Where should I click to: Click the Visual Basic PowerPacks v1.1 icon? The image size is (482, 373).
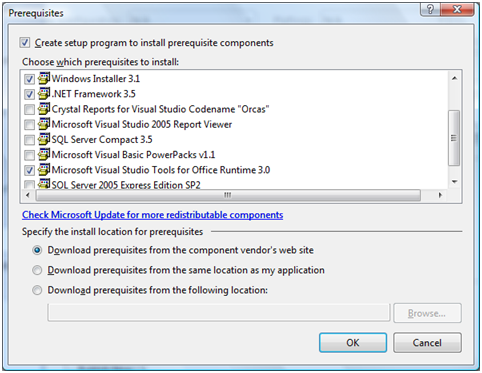tap(44, 155)
